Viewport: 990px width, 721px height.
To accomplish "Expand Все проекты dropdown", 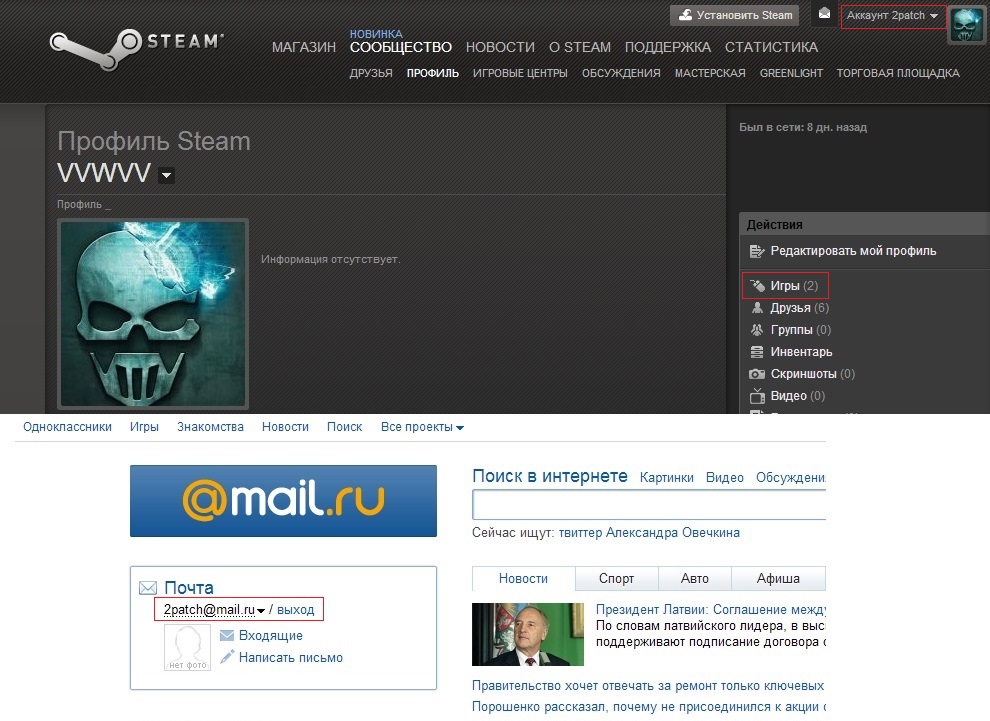I will 422,427.
